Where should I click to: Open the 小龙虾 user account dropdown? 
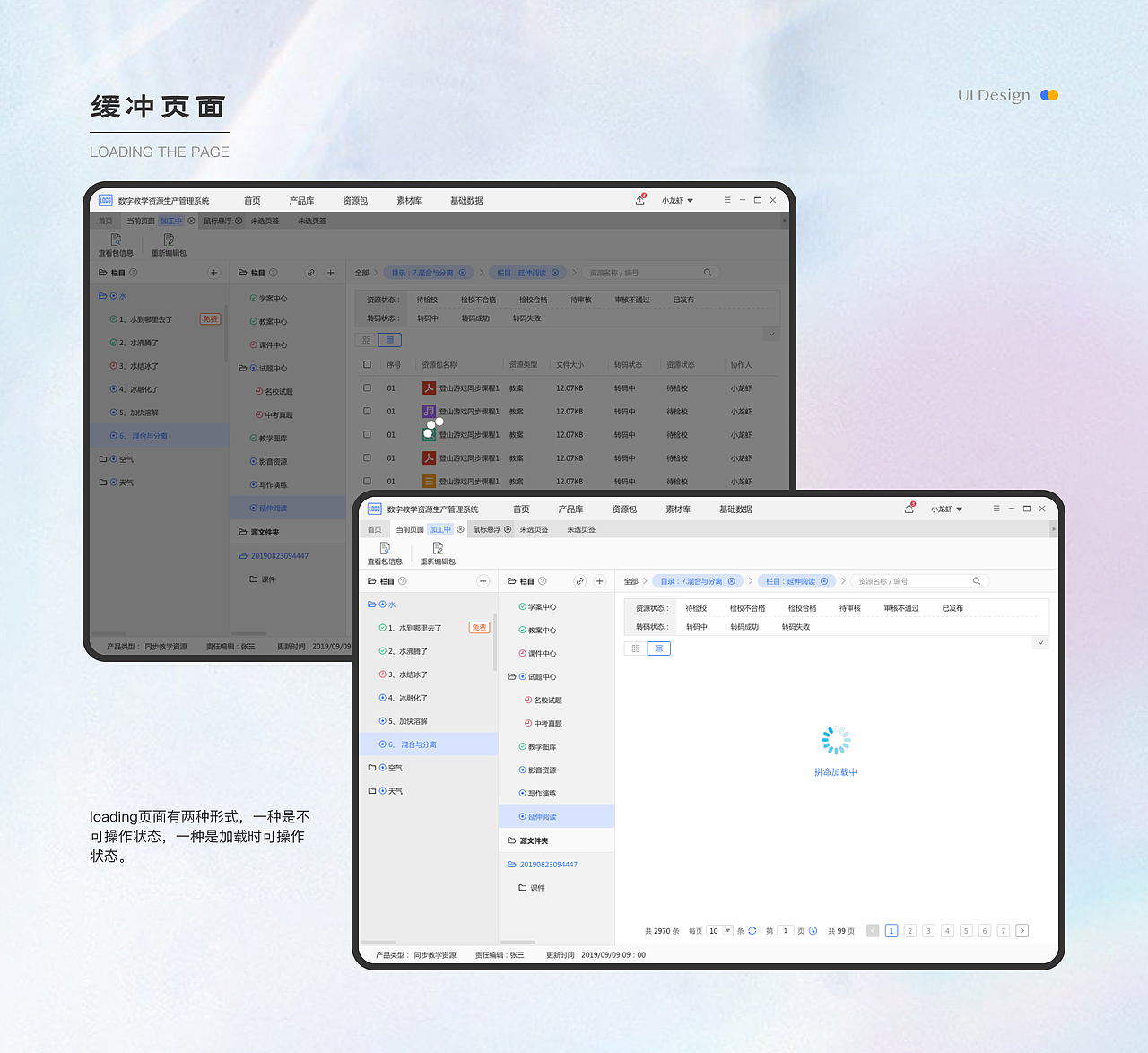pos(945,509)
